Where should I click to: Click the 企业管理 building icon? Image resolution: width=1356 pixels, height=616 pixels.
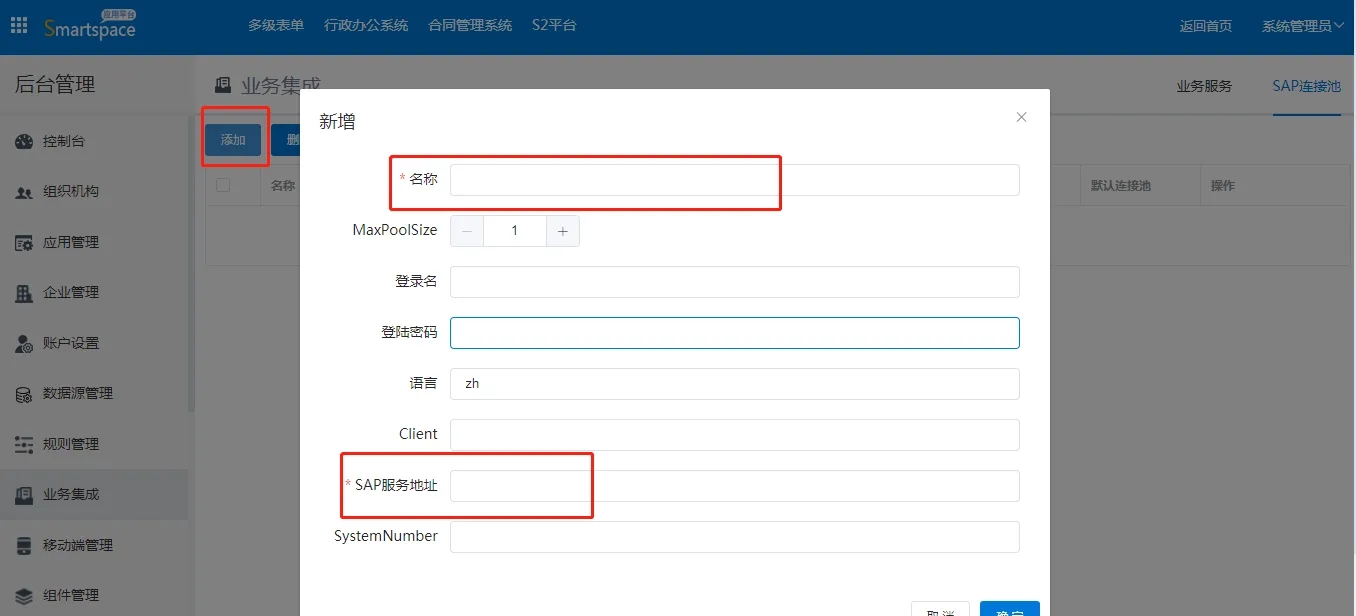(x=24, y=293)
